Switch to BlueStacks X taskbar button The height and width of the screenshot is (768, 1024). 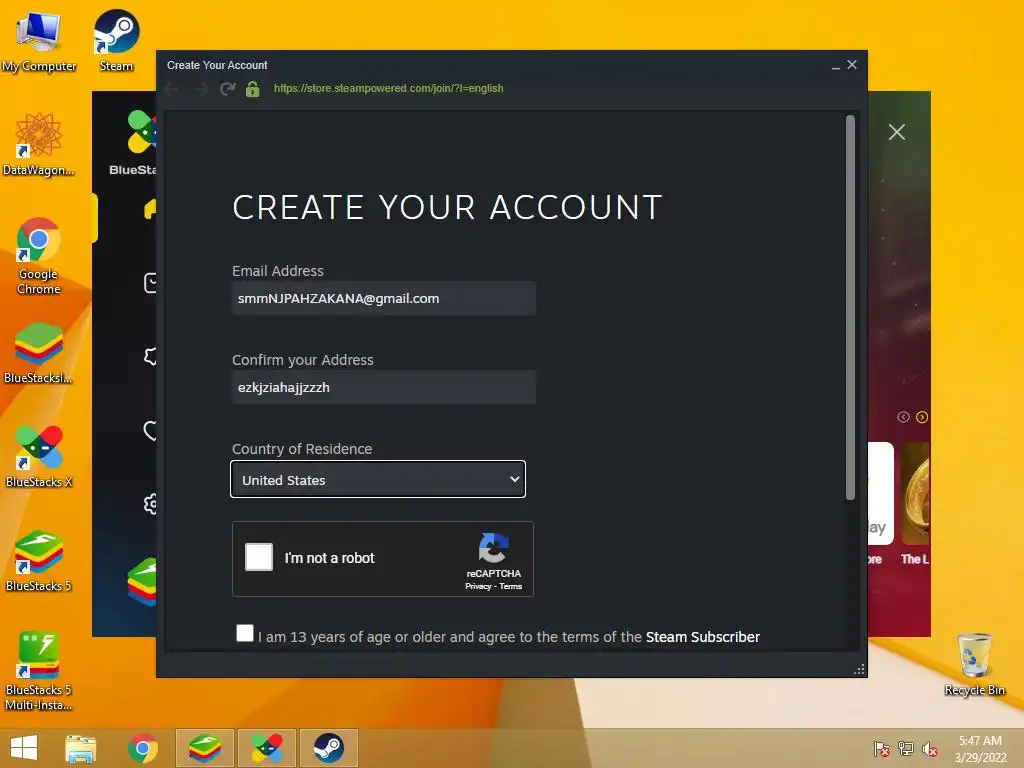tap(267, 748)
